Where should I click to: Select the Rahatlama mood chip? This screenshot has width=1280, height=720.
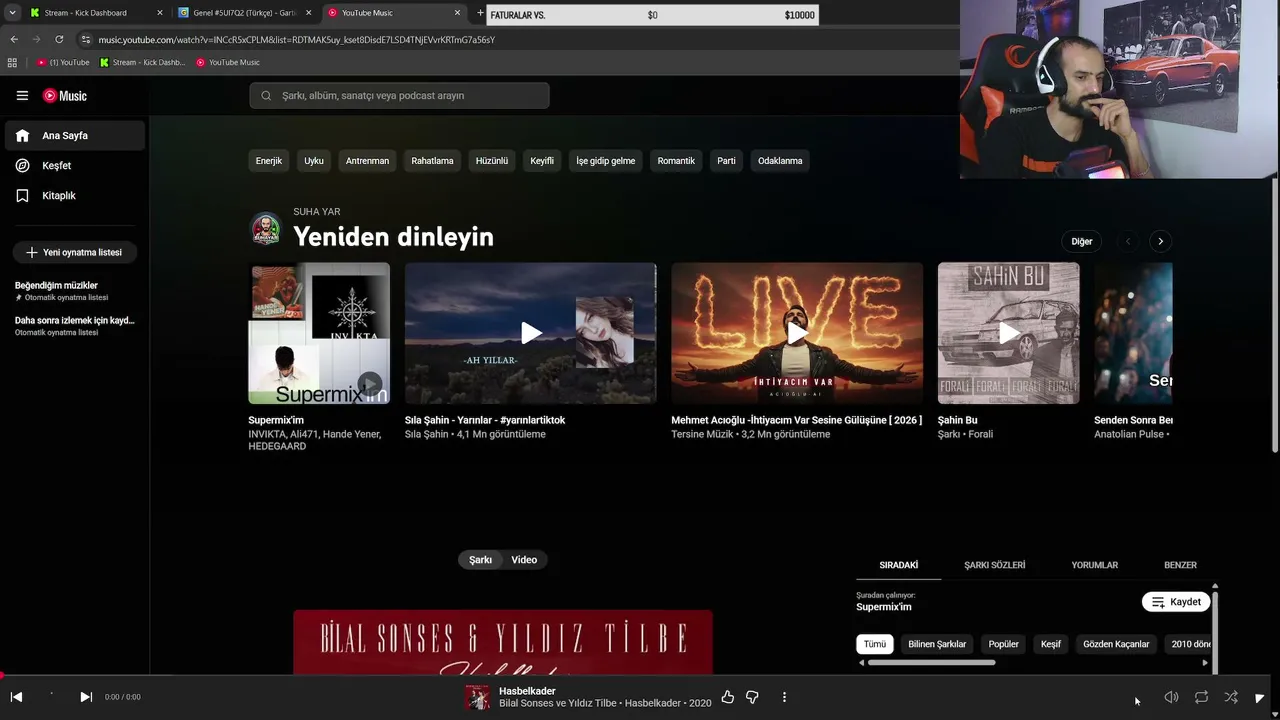(432, 161)
